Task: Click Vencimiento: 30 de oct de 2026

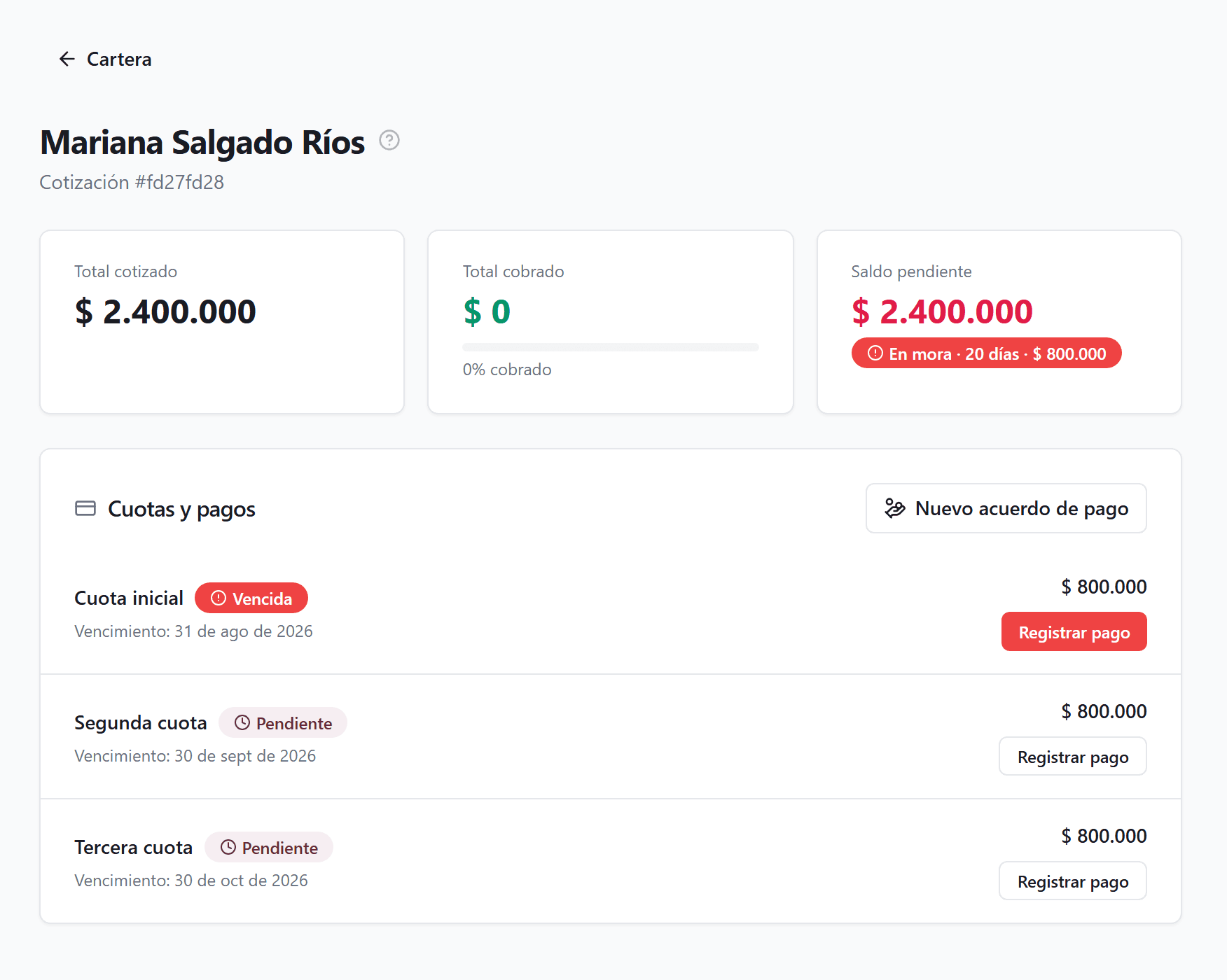Action: click(x=191, y=881)
